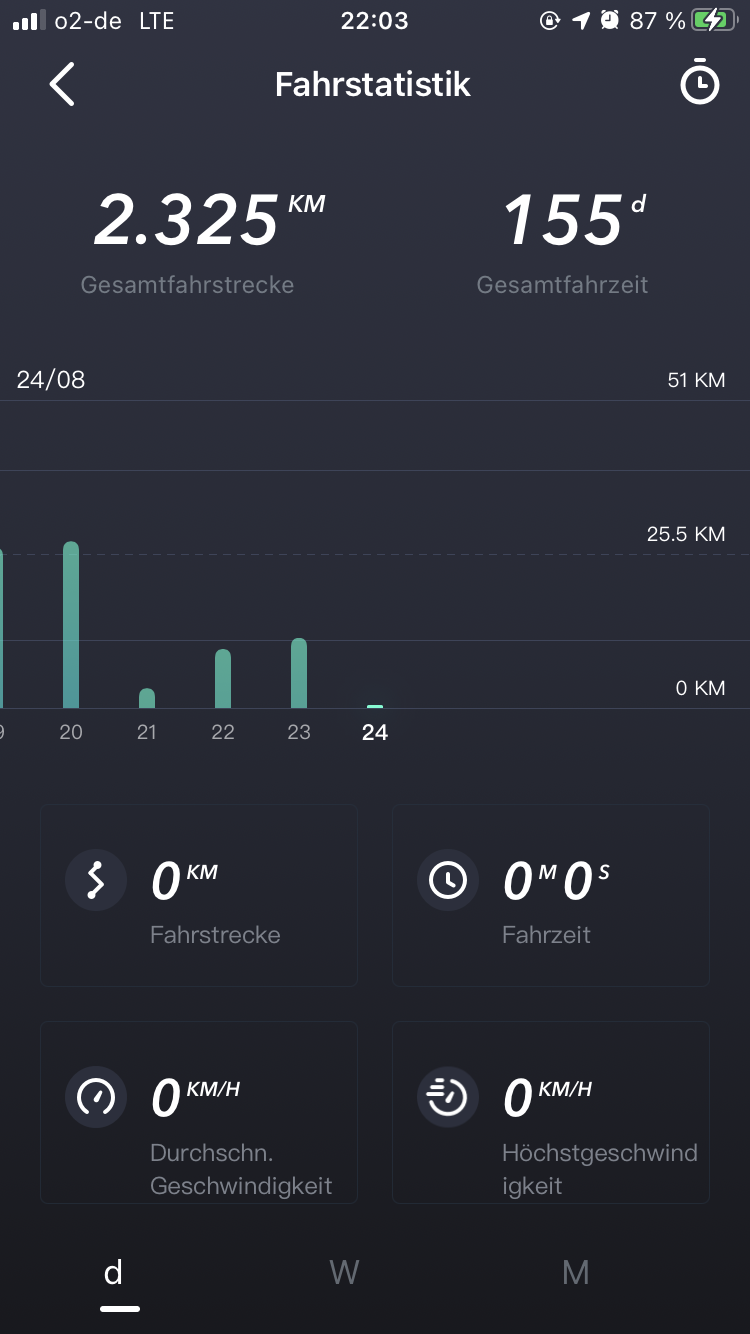This screenshot has height=1334, width=750.
Task: Select the bar for day 20
Action: pos(71,625)
